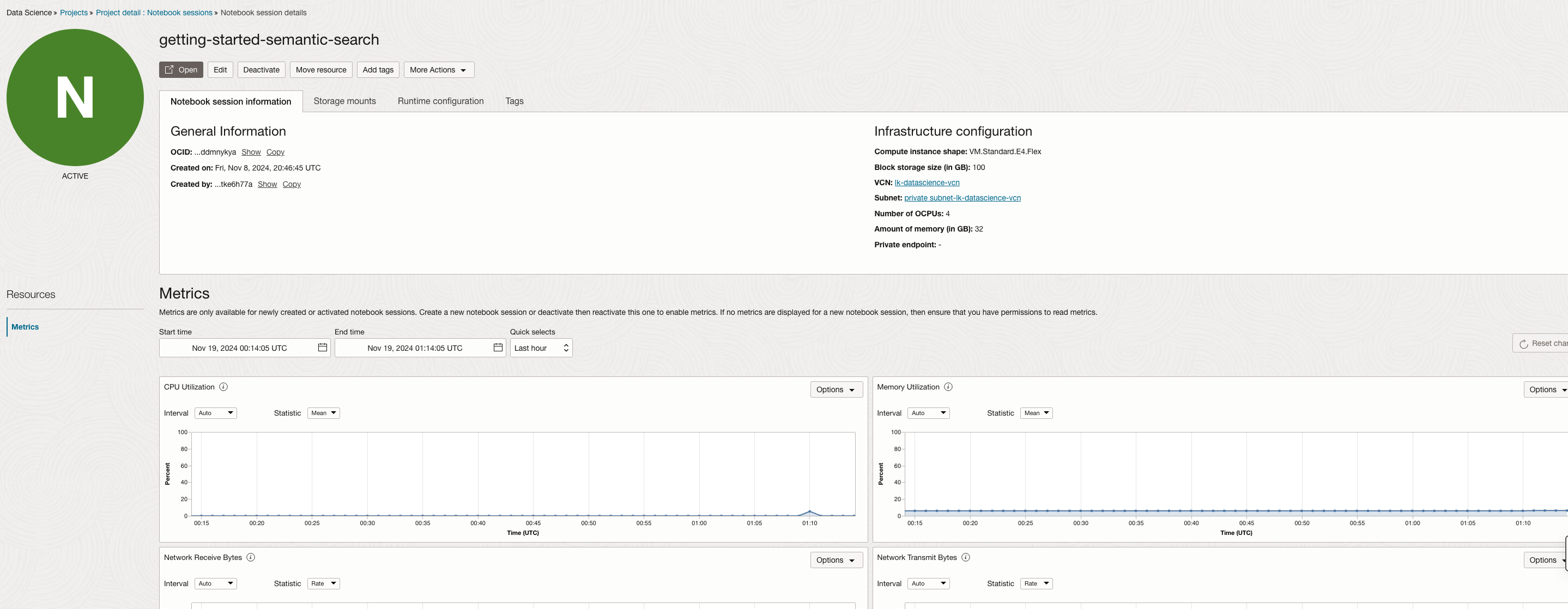Click Network Receive Bytes info icon
The height and width of the screenshot is (609, 1568).
tap(251, 557)
